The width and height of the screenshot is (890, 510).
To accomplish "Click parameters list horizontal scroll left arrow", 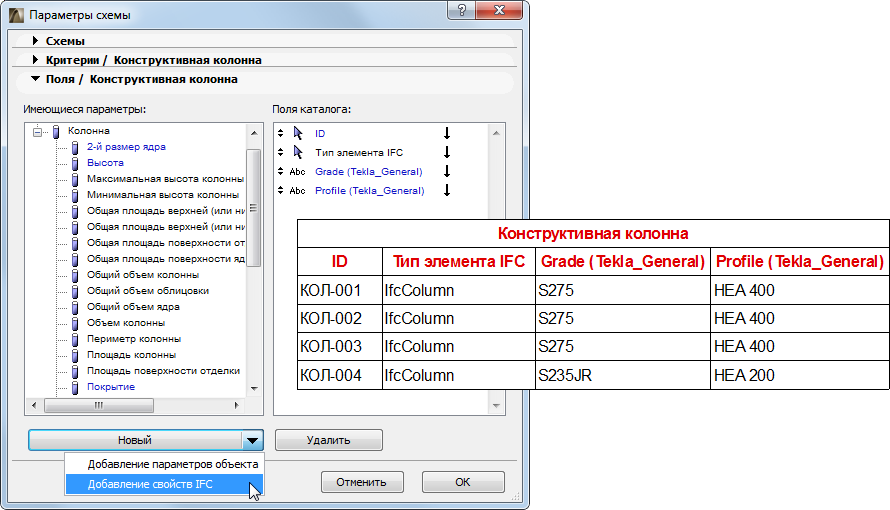I will 35,405.
